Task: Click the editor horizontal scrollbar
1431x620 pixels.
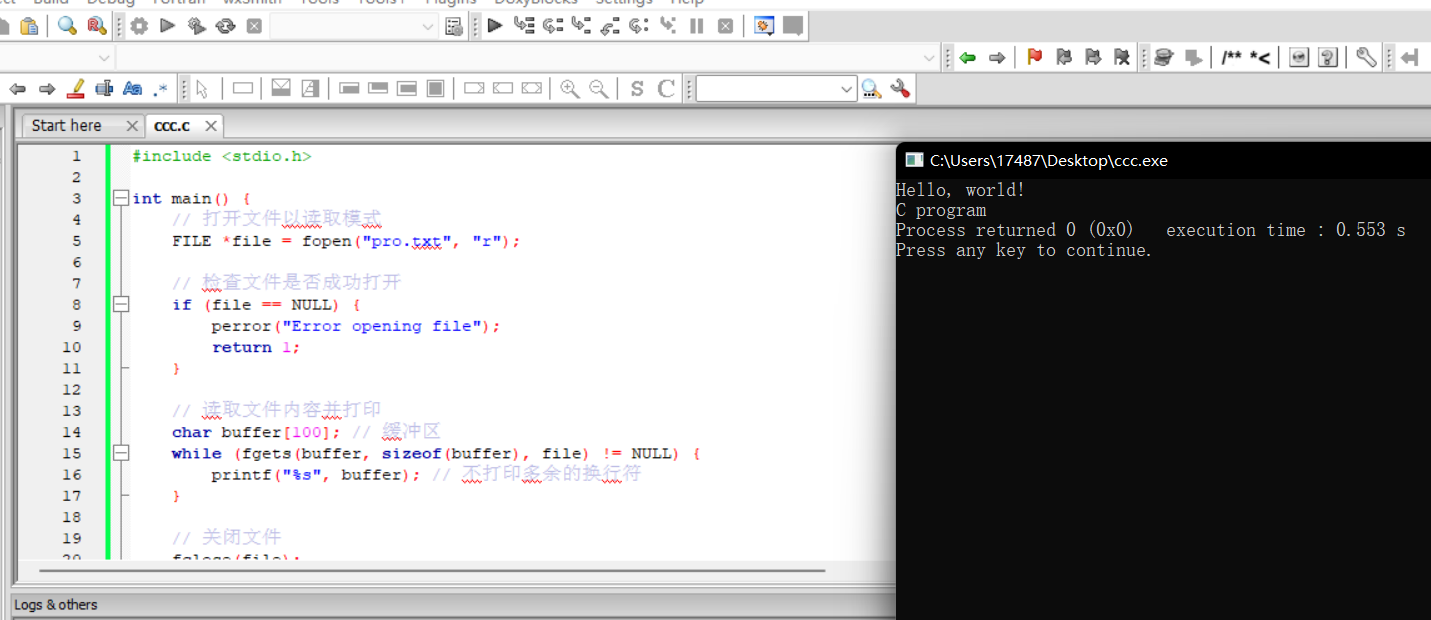Action: click(432, 571)
